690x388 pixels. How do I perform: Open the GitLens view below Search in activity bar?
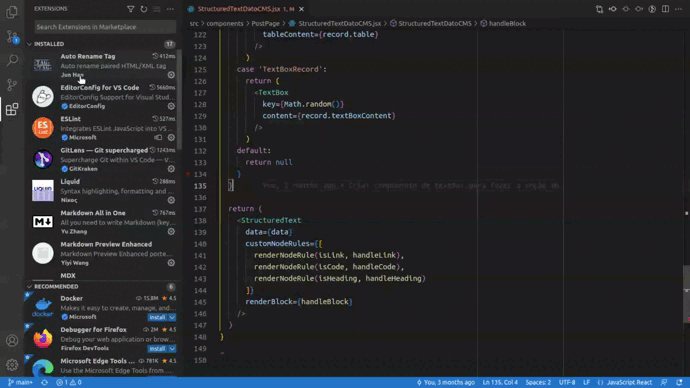pyautogui.click(x=12, y=84)
